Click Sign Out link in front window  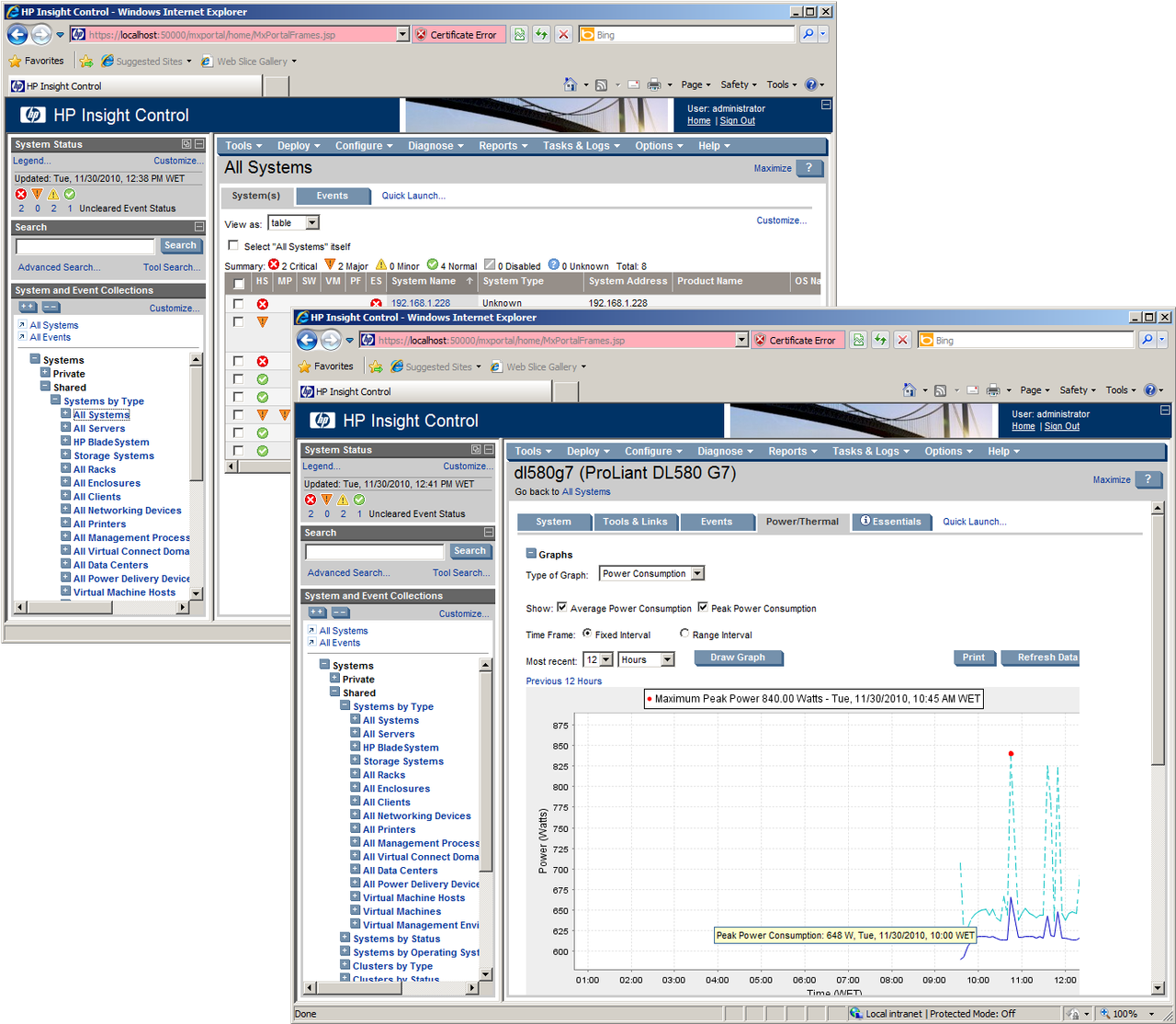(x=1062, y=426)
